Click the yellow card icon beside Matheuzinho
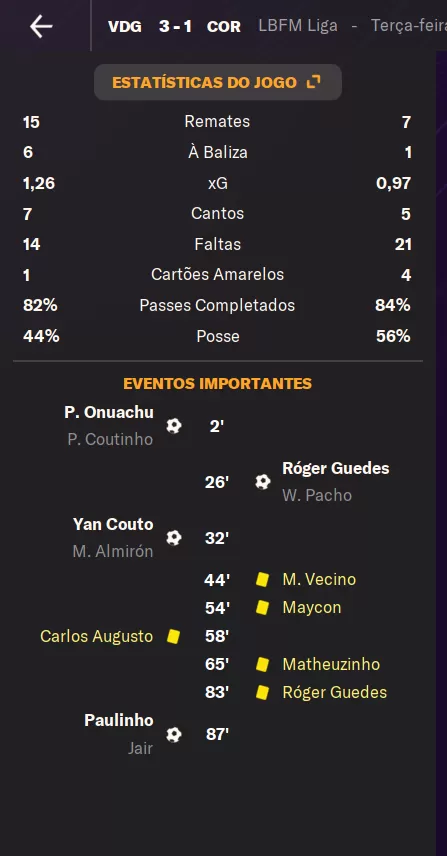The image size is (447, 856). point(263,664)
